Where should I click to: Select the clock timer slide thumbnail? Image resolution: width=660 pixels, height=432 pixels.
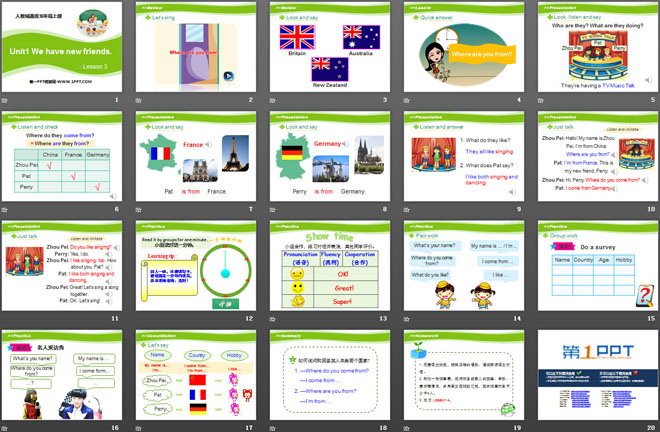[196, 266]
